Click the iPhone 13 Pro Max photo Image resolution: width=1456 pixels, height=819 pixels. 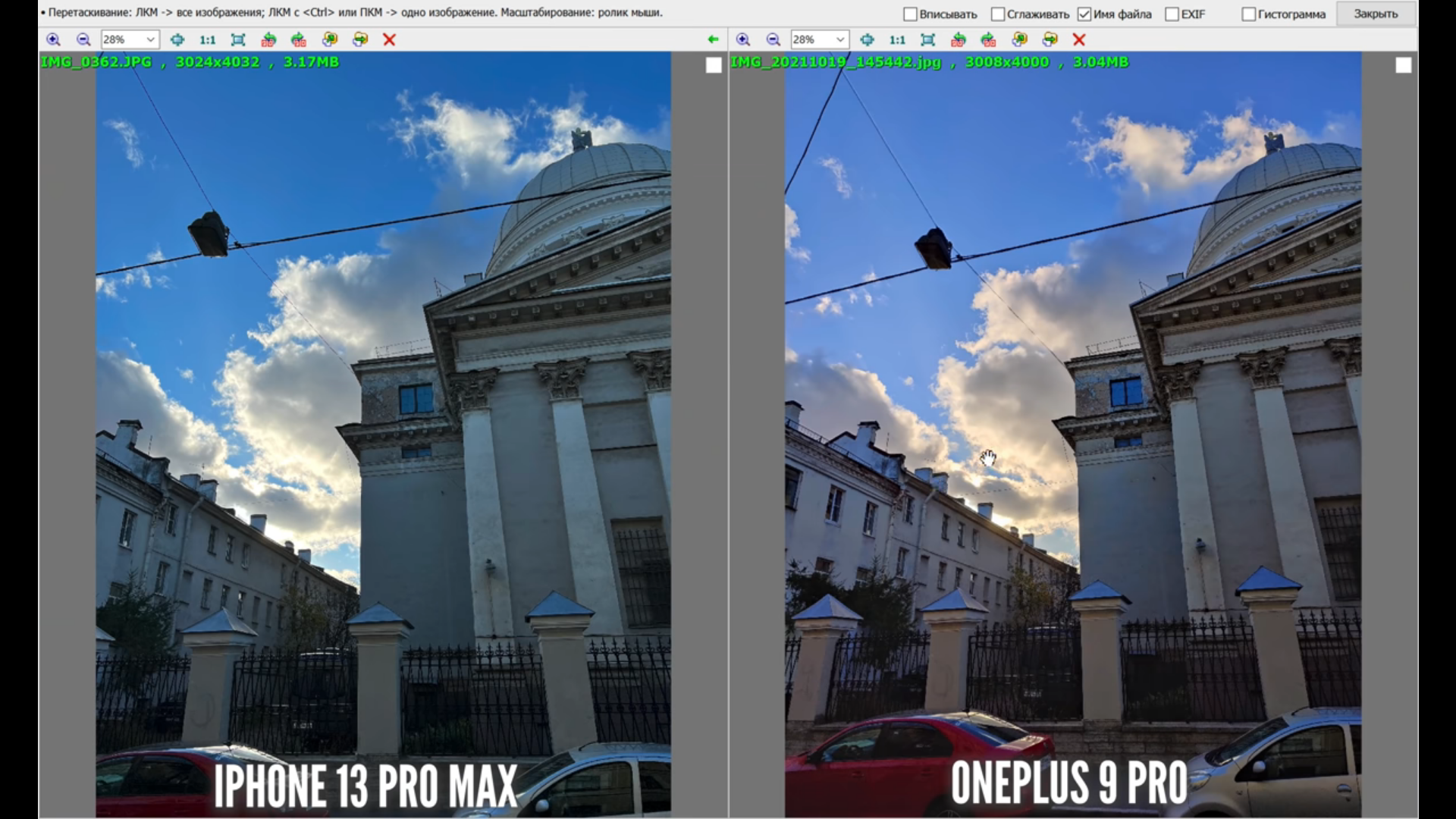point(383,434)
